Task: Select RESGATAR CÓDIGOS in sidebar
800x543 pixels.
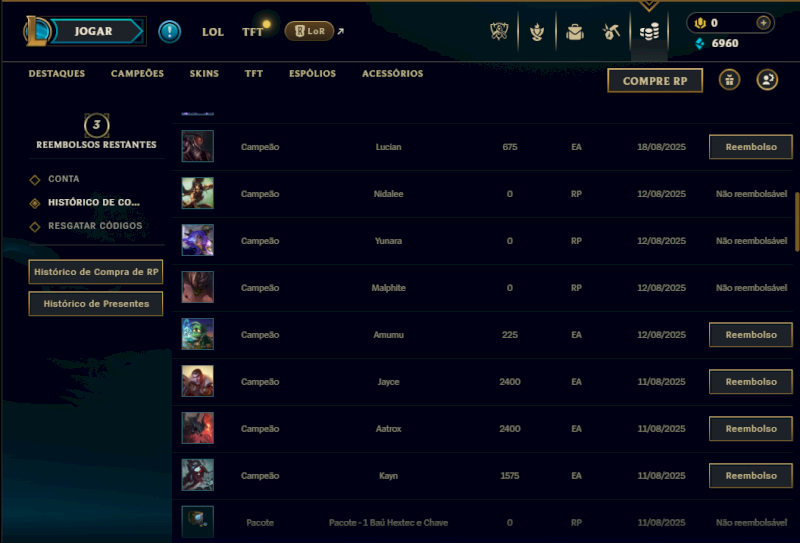Action: 95,226
